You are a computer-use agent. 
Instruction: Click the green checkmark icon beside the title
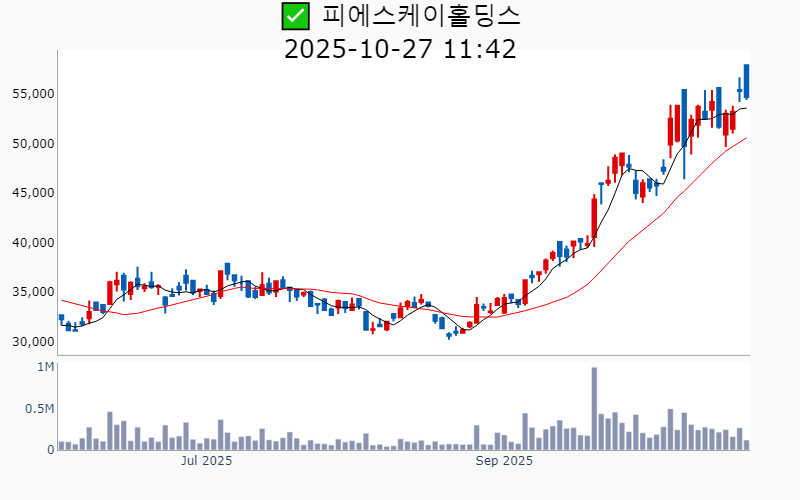pos(294,16)
